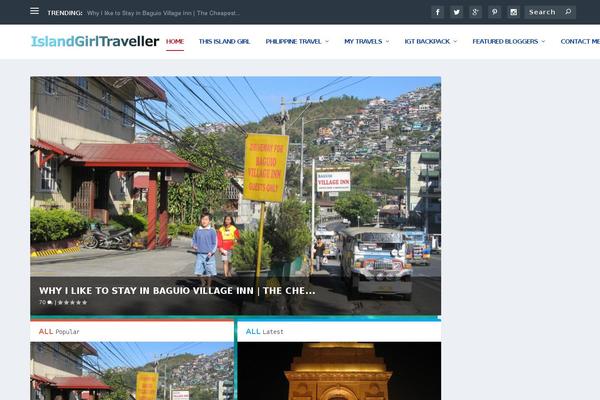
Task: Select the HOME menu item
Action: coord(175,41)
